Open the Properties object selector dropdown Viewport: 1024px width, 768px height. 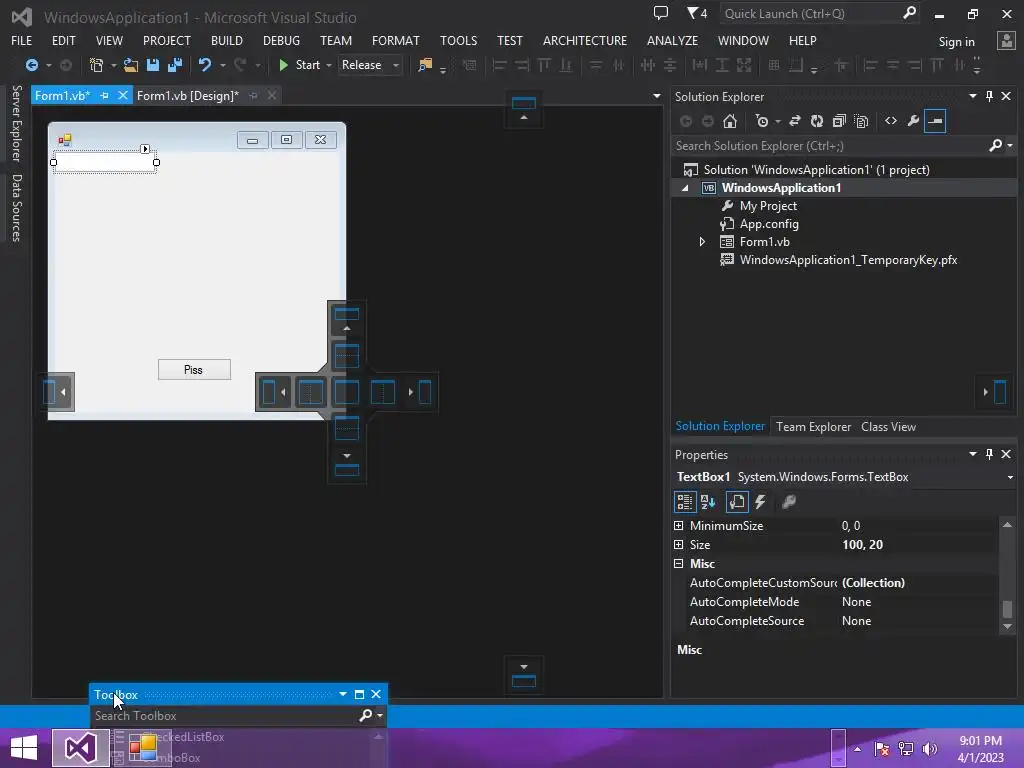[1010, 477]
